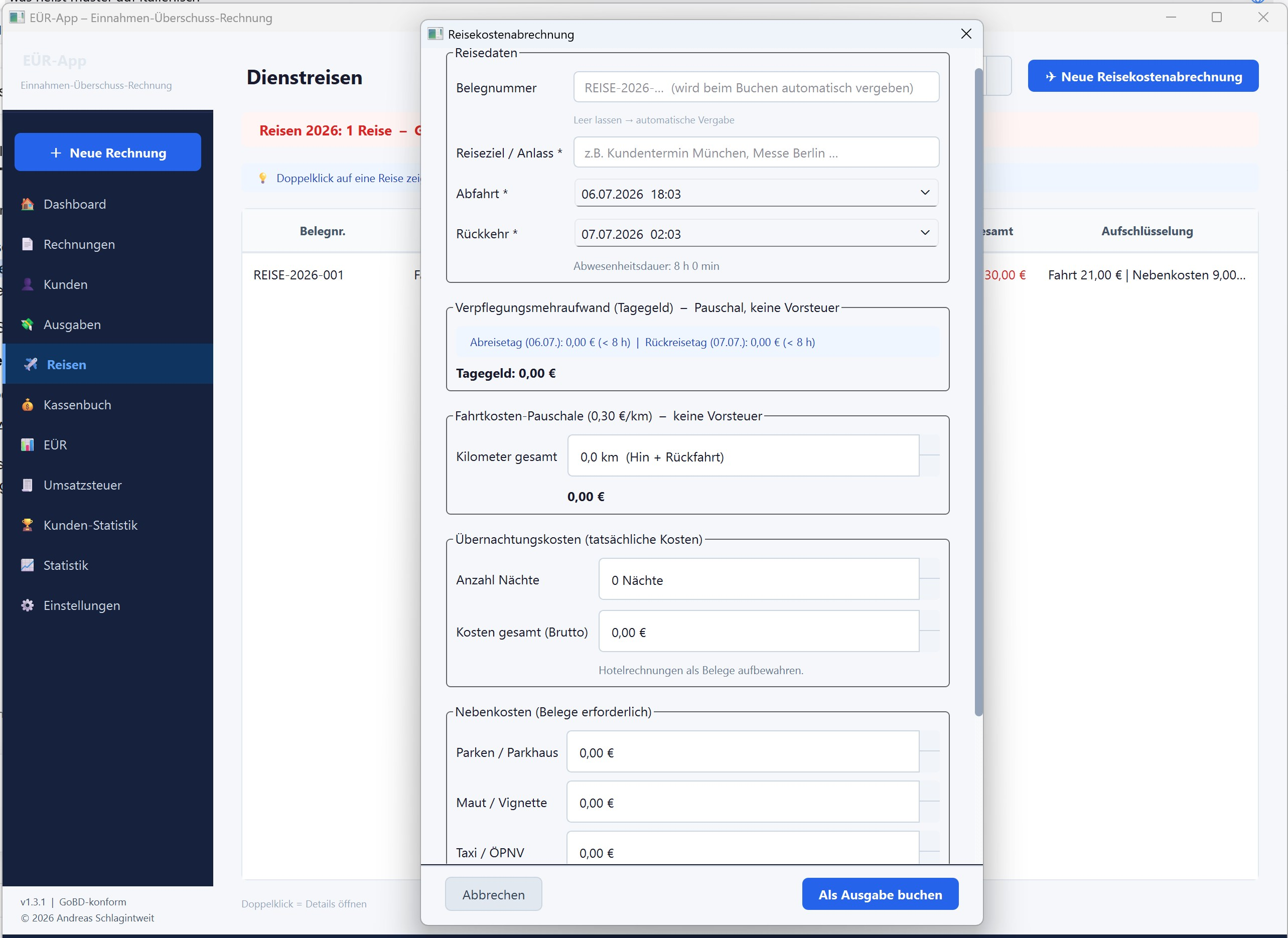The image size is (1288, 938).
Task: Click the 'Reisen 2026: 1 Reise' summary text
Action: click(326, 130)
